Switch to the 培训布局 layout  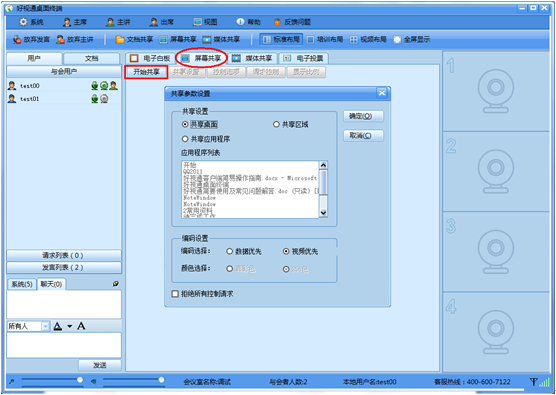pos(325,39)
